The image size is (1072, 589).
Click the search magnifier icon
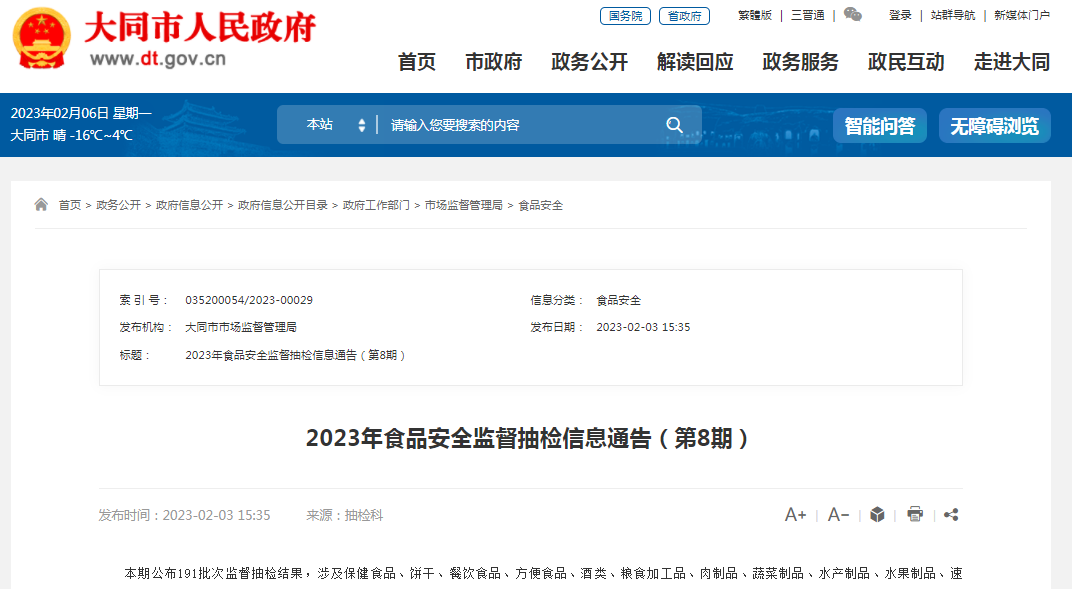coord(674,124)
